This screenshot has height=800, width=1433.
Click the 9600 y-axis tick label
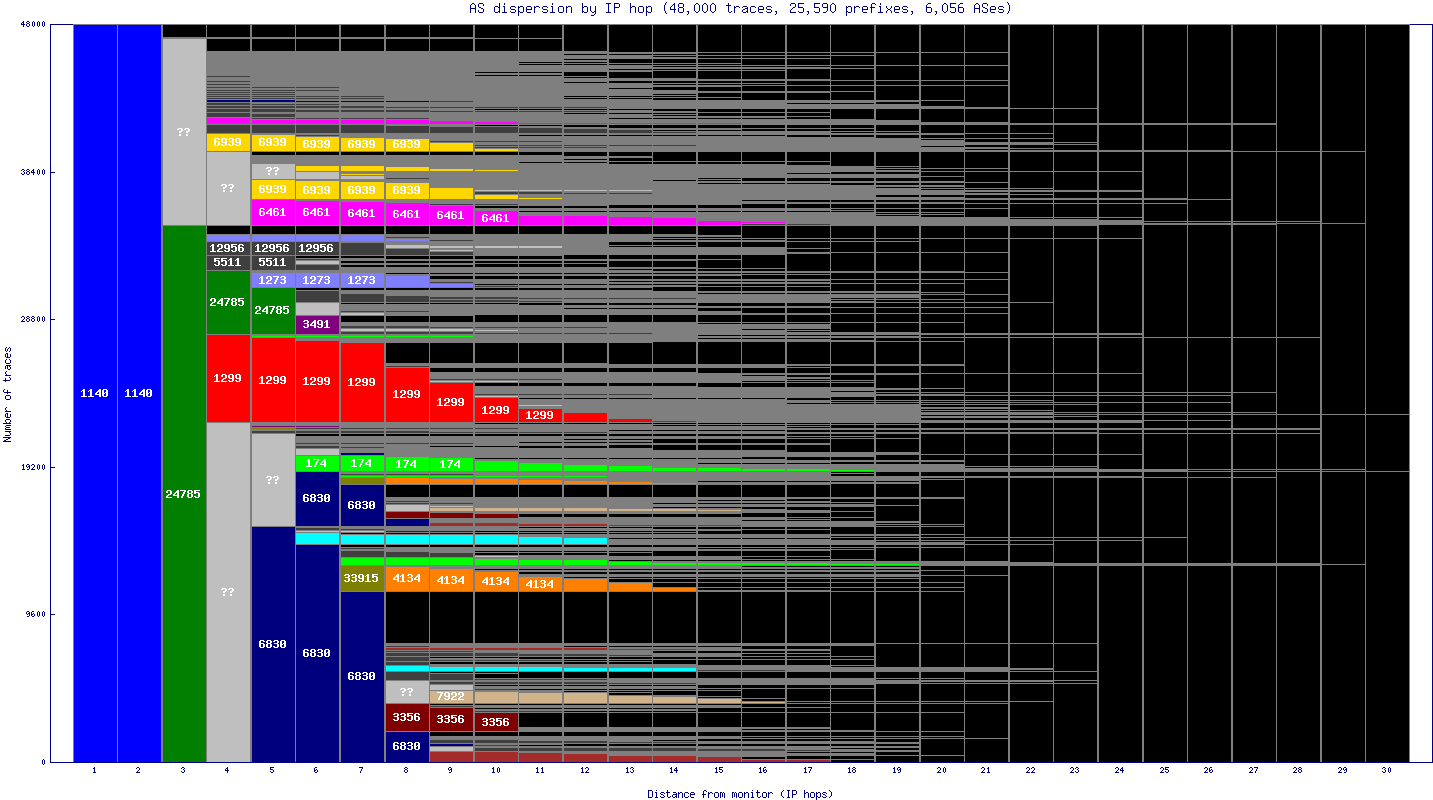[37, 614]
